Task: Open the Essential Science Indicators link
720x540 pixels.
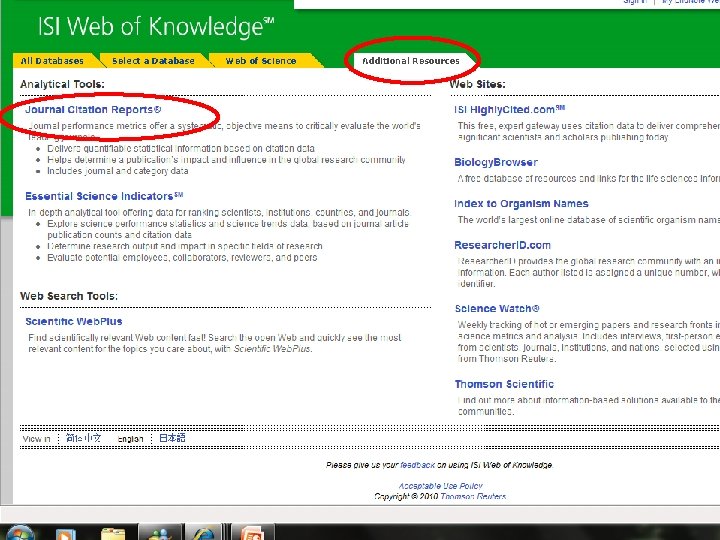Action: pyautogui.click(x=104, y=196)
